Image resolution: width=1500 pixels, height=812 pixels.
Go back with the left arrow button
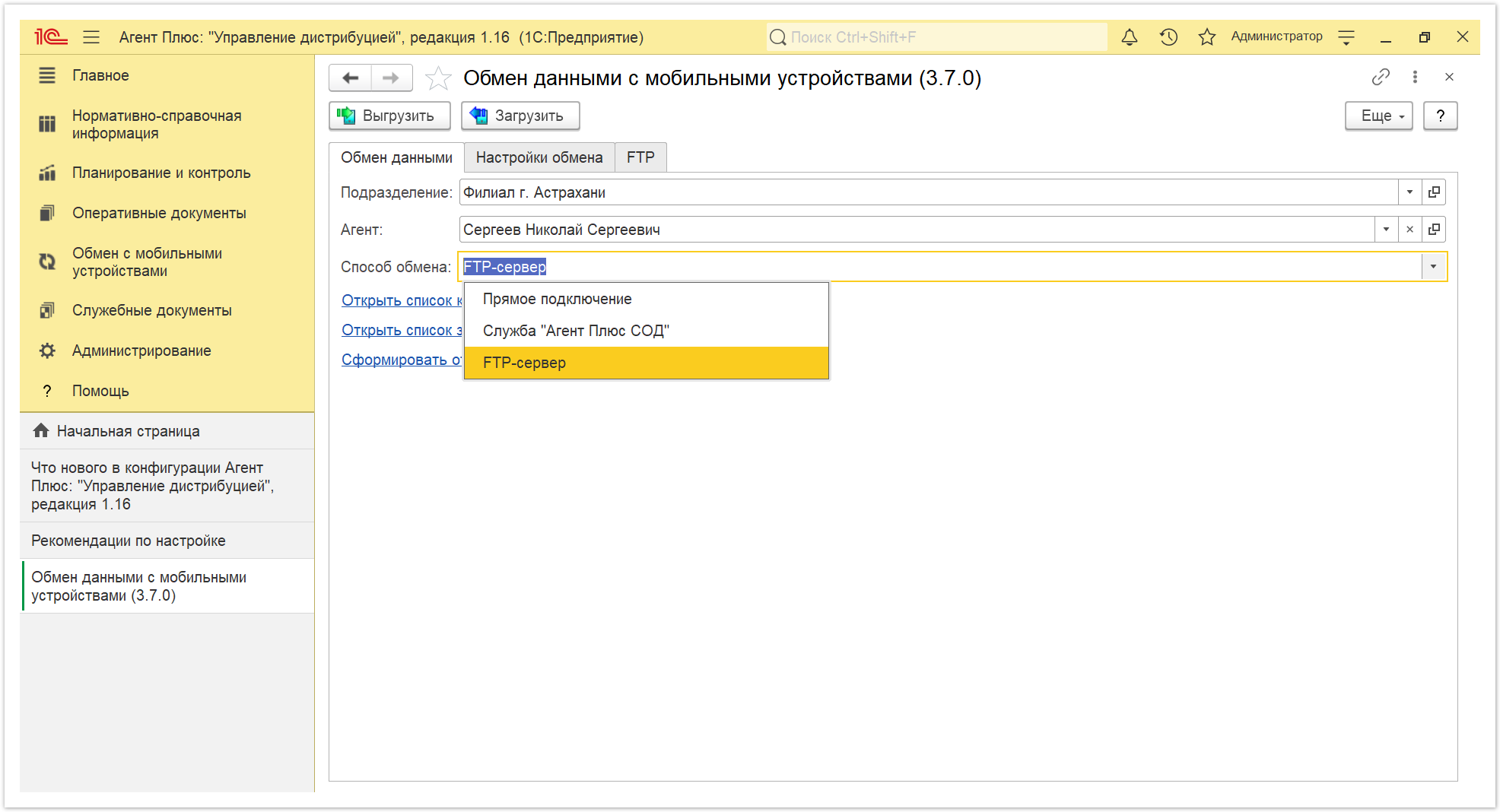[x=350, y=78]
